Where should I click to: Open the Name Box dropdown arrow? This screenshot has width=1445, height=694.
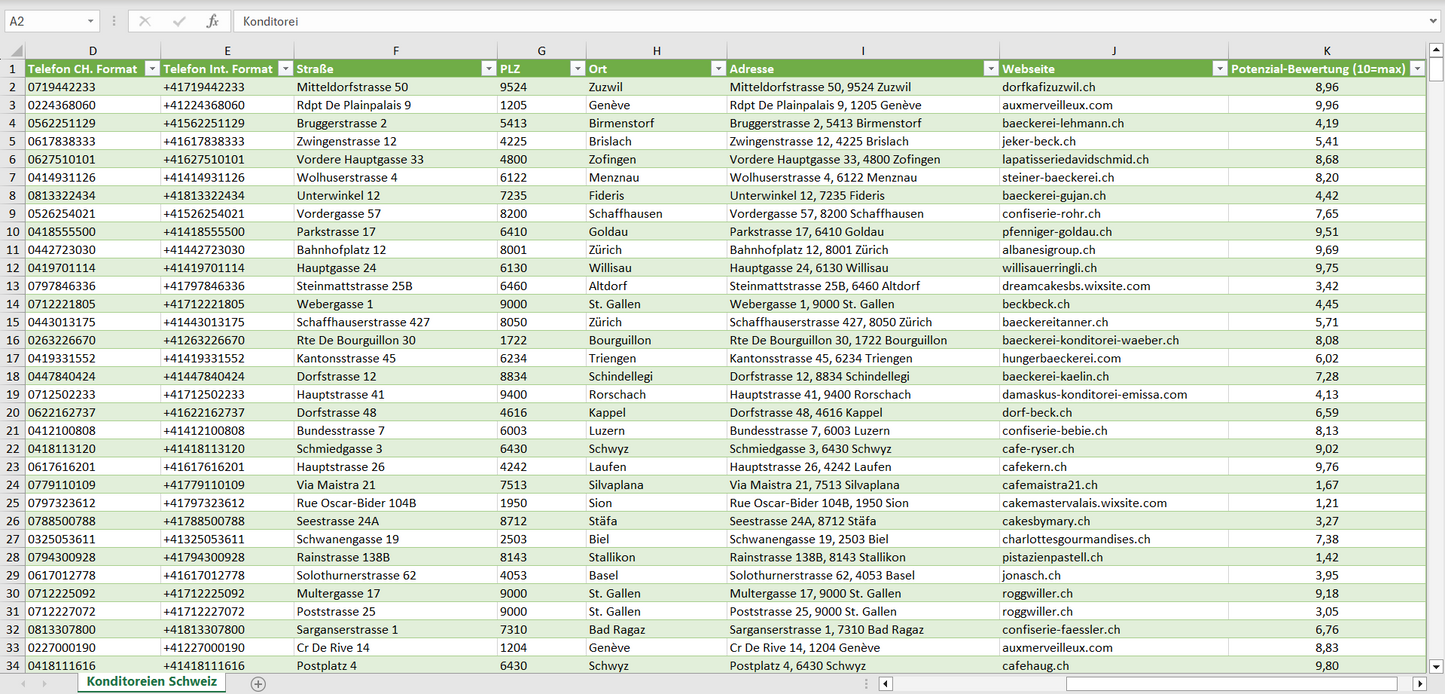pos(90,21)
